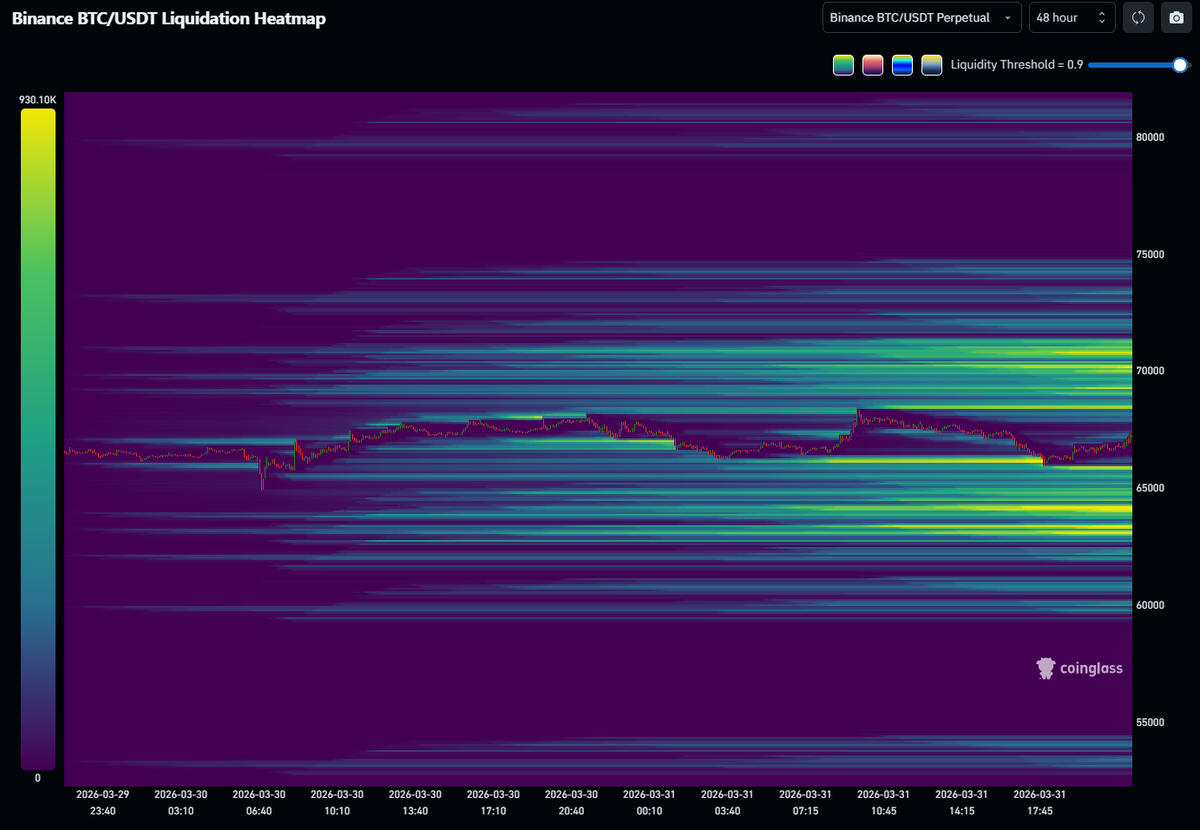Click the vertical color scale legend bar

[x=38, y=439]
